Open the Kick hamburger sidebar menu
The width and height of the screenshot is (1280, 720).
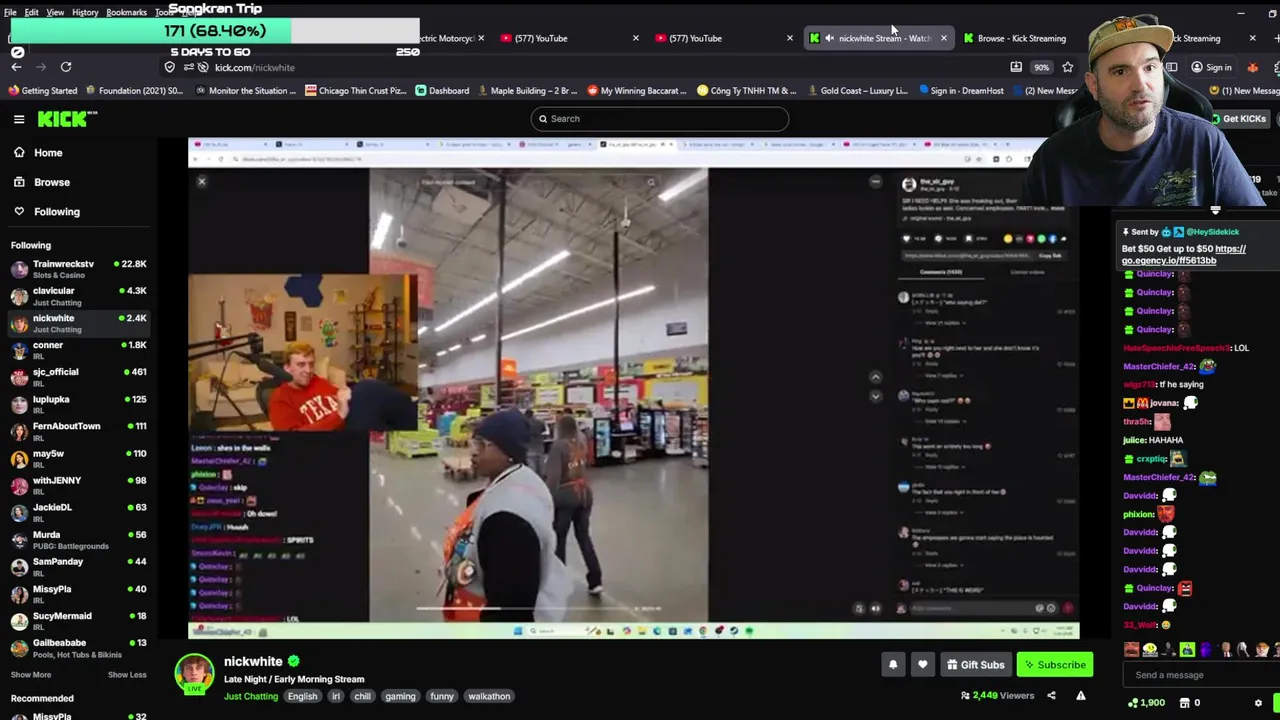tap(19, 119)
